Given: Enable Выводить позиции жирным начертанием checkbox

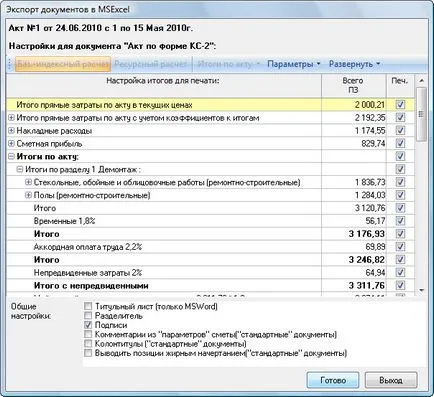Looking at the screenshot, I should (x=88, y=353).
